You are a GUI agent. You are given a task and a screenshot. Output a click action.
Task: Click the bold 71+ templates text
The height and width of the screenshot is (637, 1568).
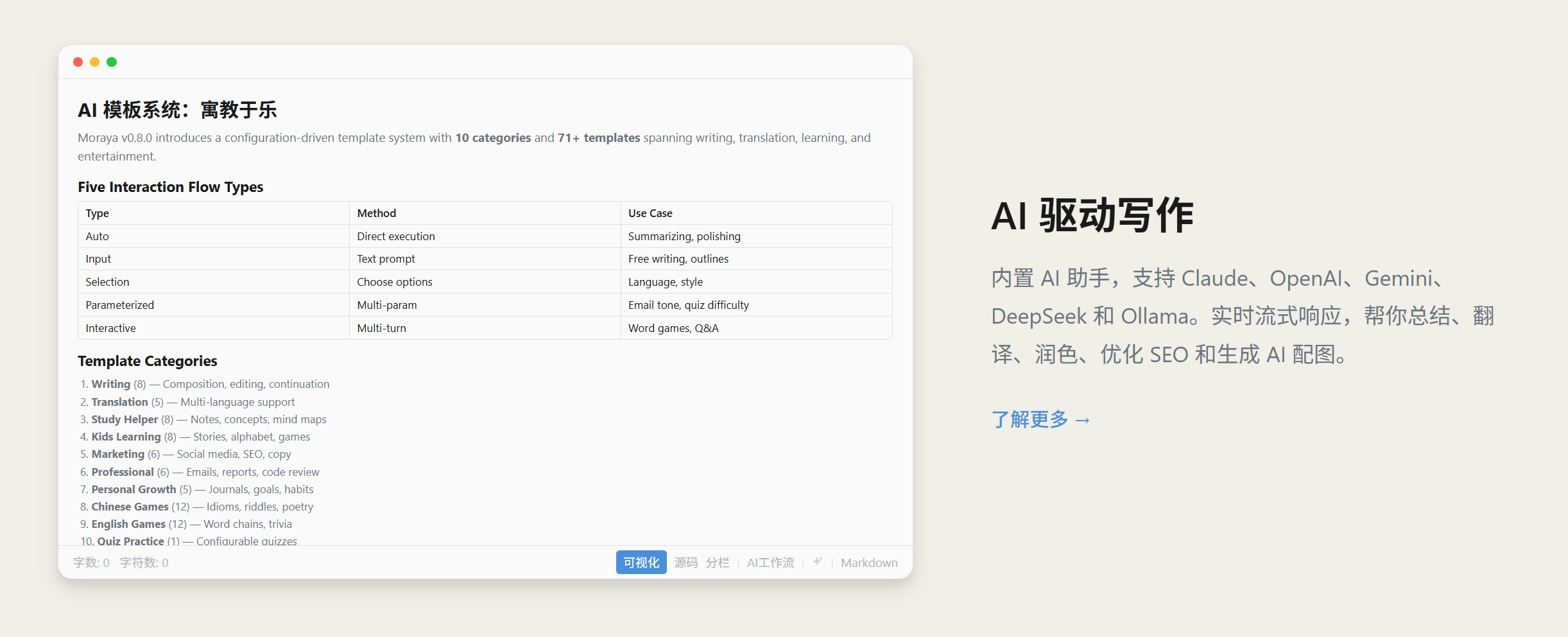(599, 137)
